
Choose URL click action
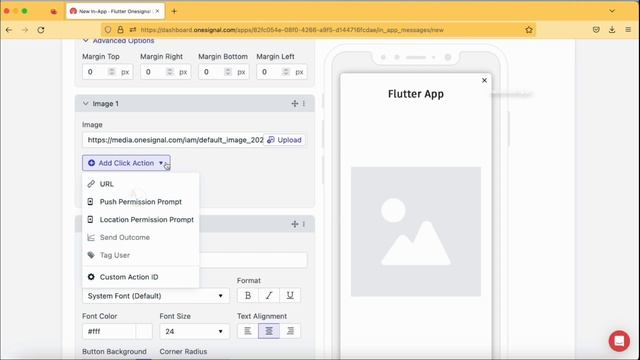pyautogui.click(x=140, y=184)
